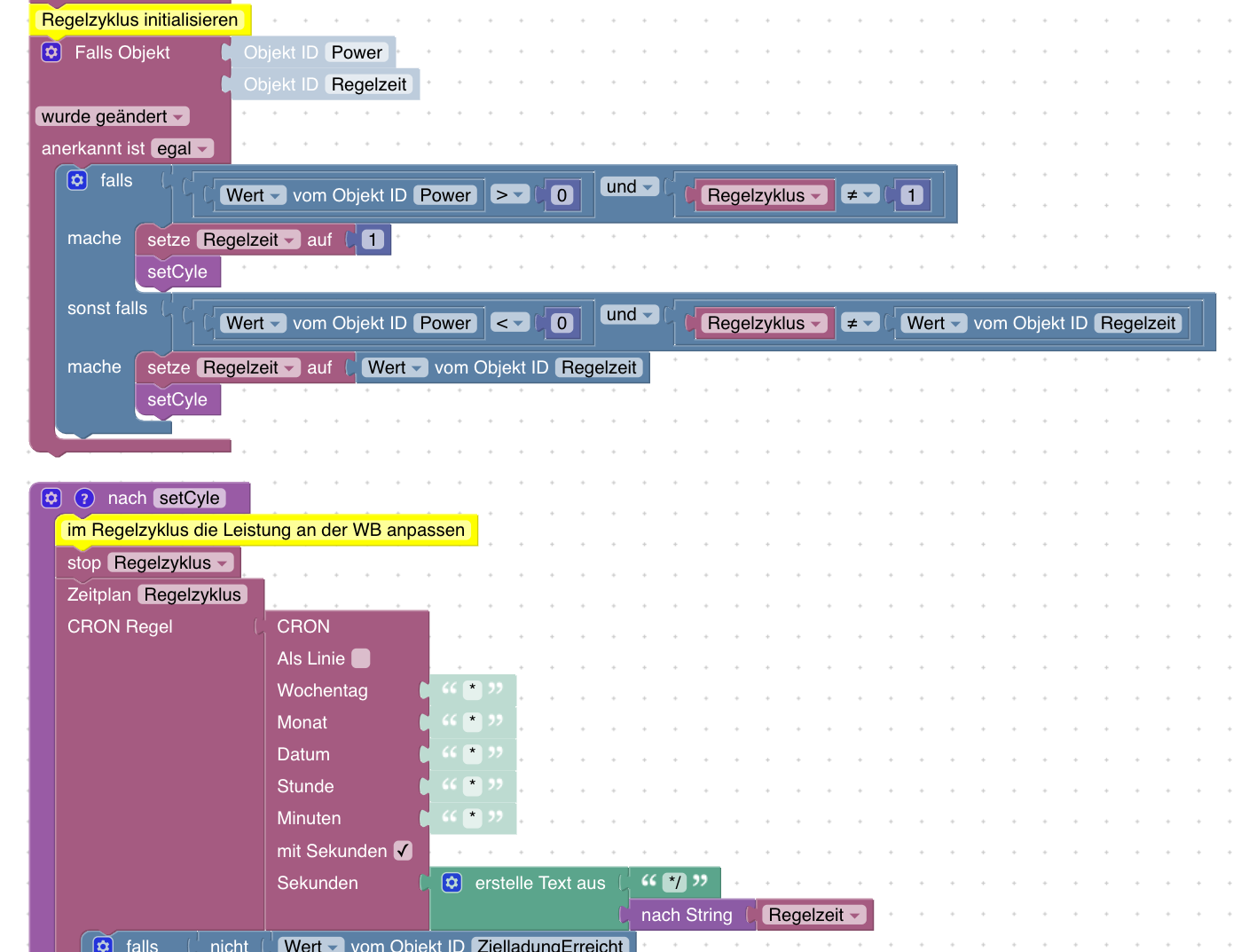Open the "Regelzeit" dropdown in "setze Regelzeit auf Wert"

(x=249, y=367)
